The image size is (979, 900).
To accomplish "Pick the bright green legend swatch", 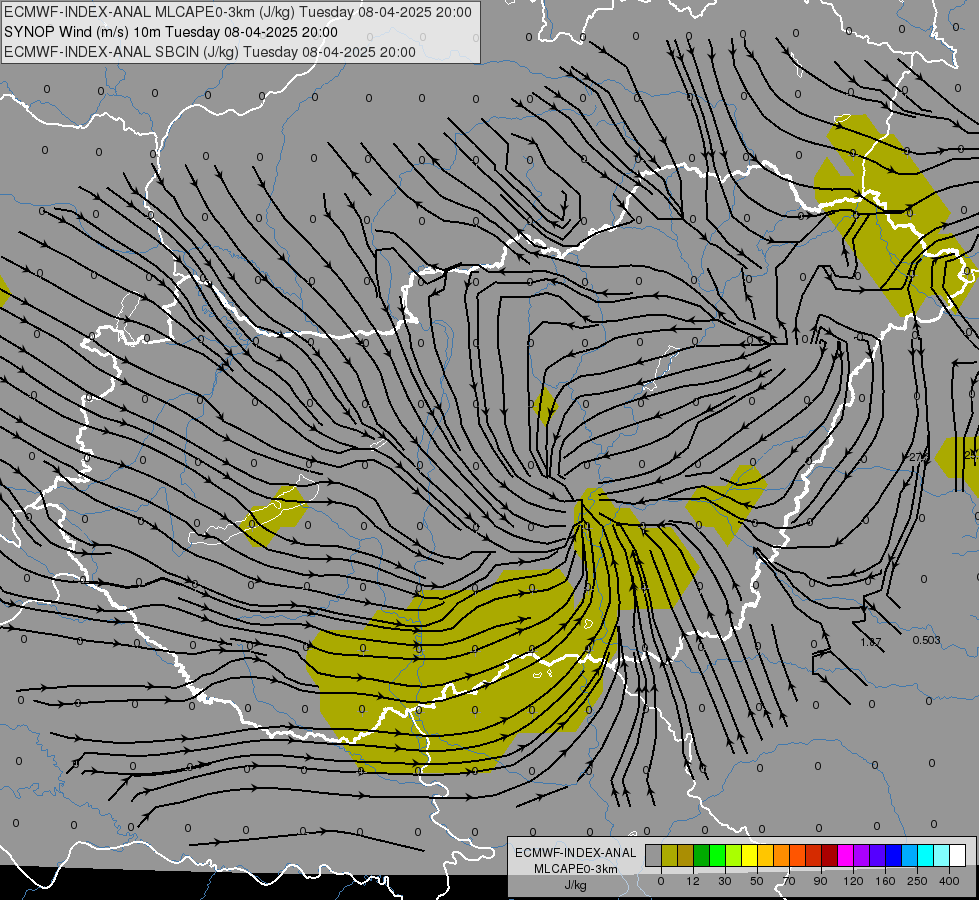I will 718,855.
